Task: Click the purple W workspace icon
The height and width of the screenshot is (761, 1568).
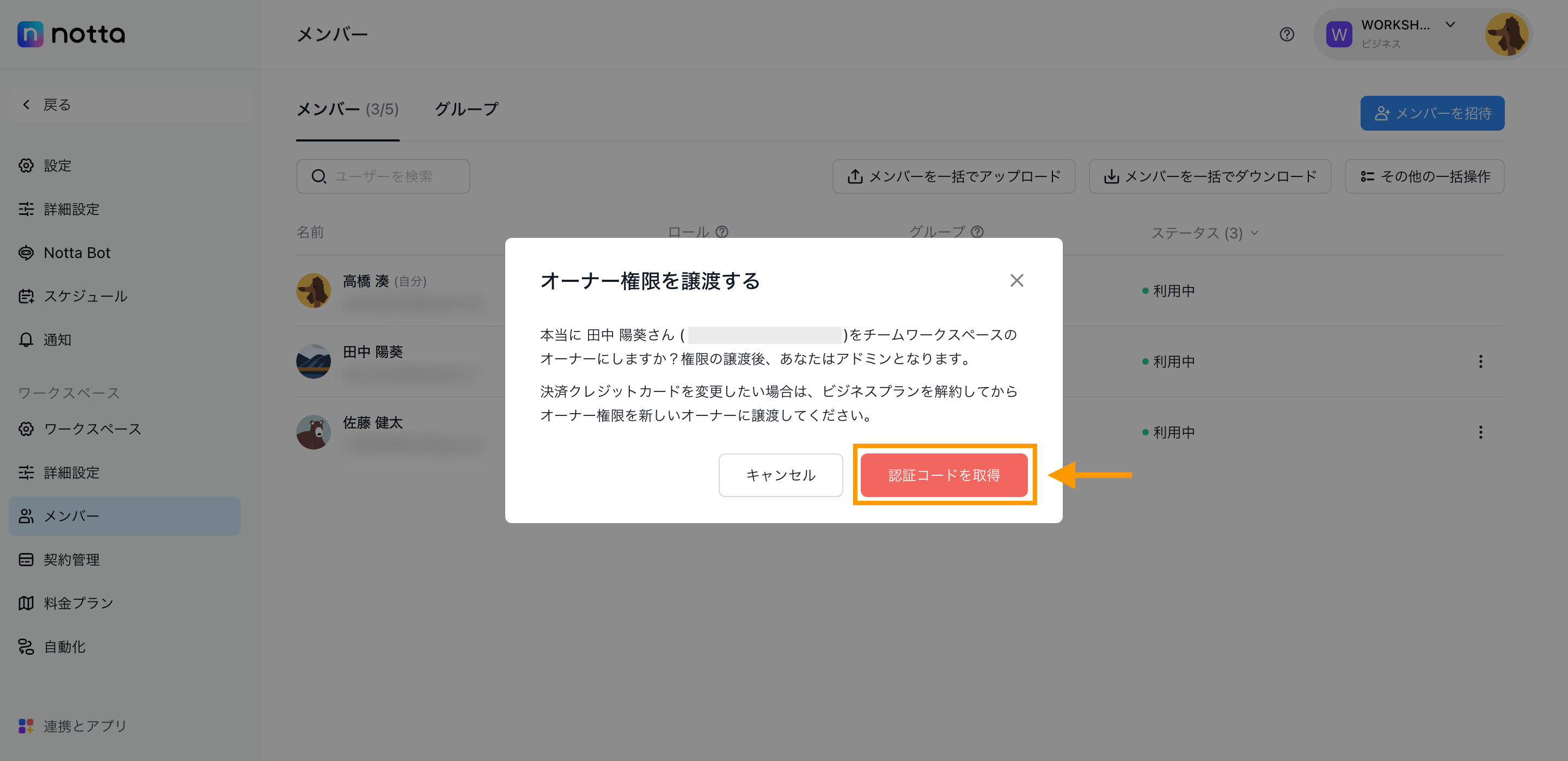Action: pyautogui.click(x=1339, y=34)
